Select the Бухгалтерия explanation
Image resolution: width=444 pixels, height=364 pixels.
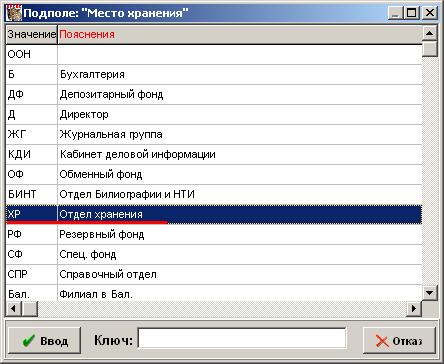[x=92, y=74]
